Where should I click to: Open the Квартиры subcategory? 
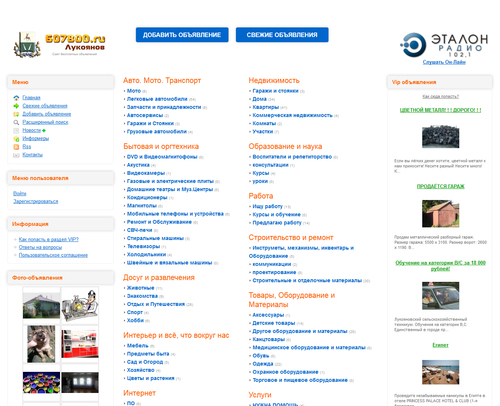click(x=266, y=107)
